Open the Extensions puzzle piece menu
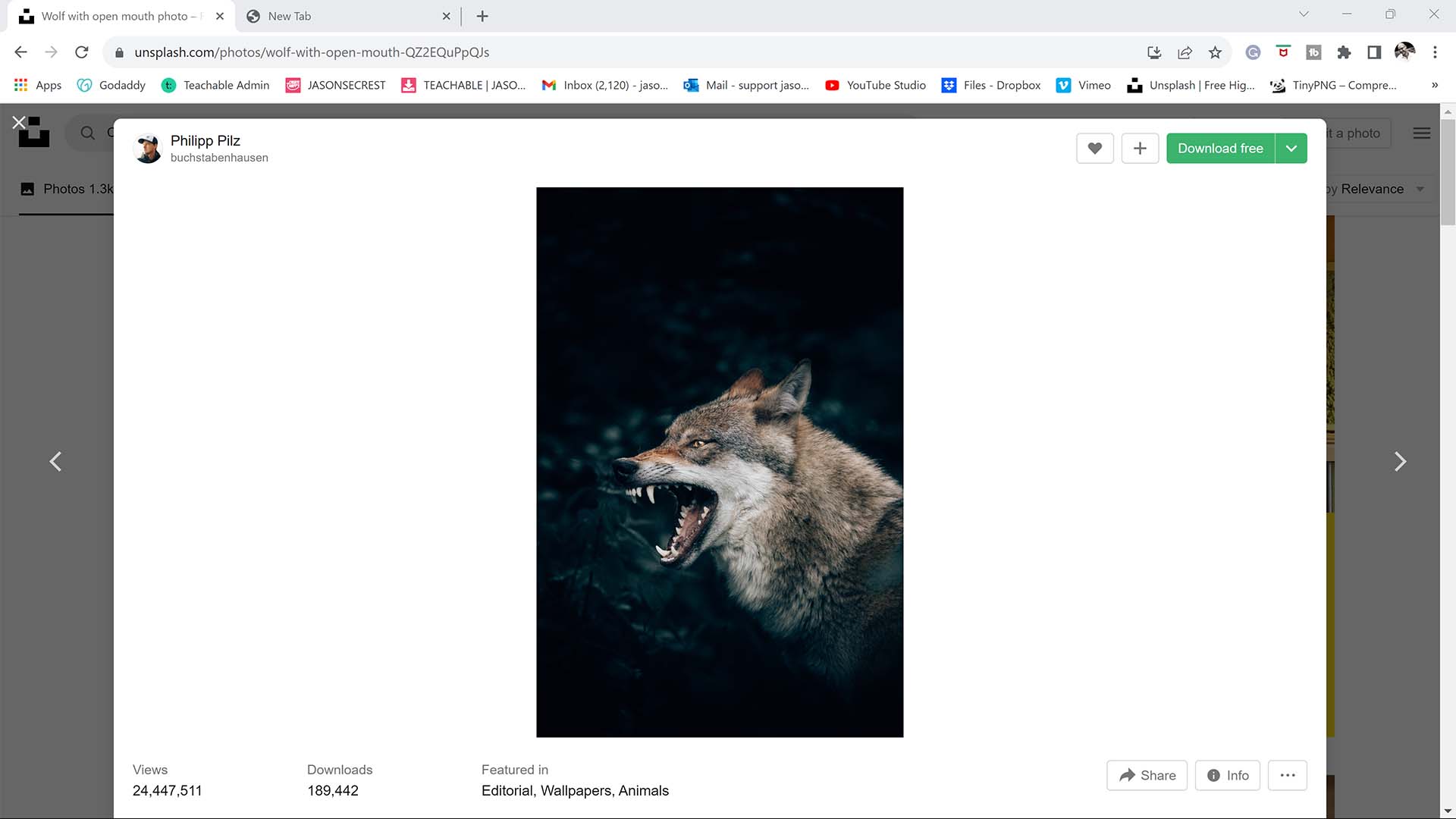 (x=1344, y=52)
